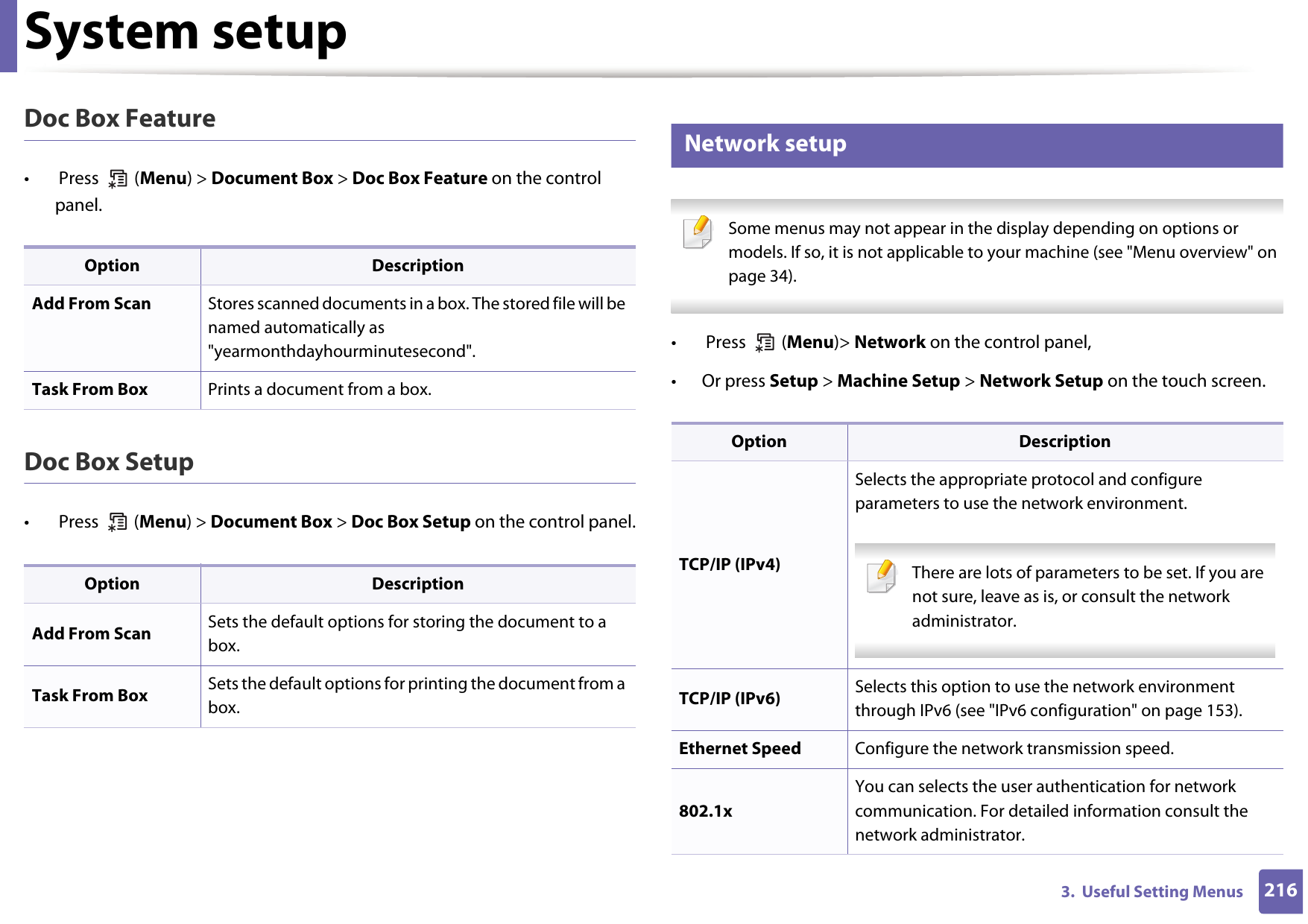Select the Task From Box table cell
1308x924 pixels.
(89, 389)
